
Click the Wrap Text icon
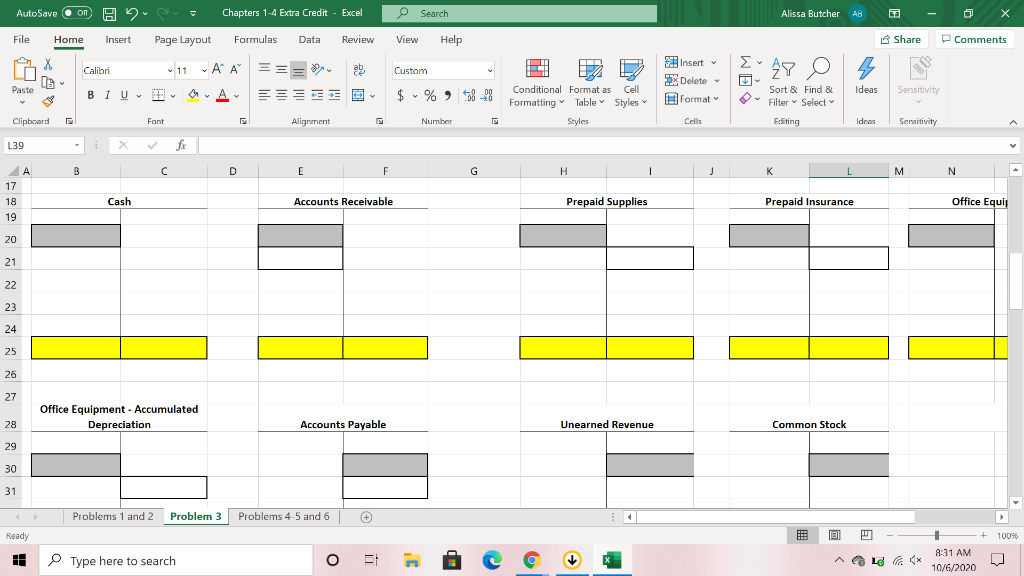[x=359, y=69]
